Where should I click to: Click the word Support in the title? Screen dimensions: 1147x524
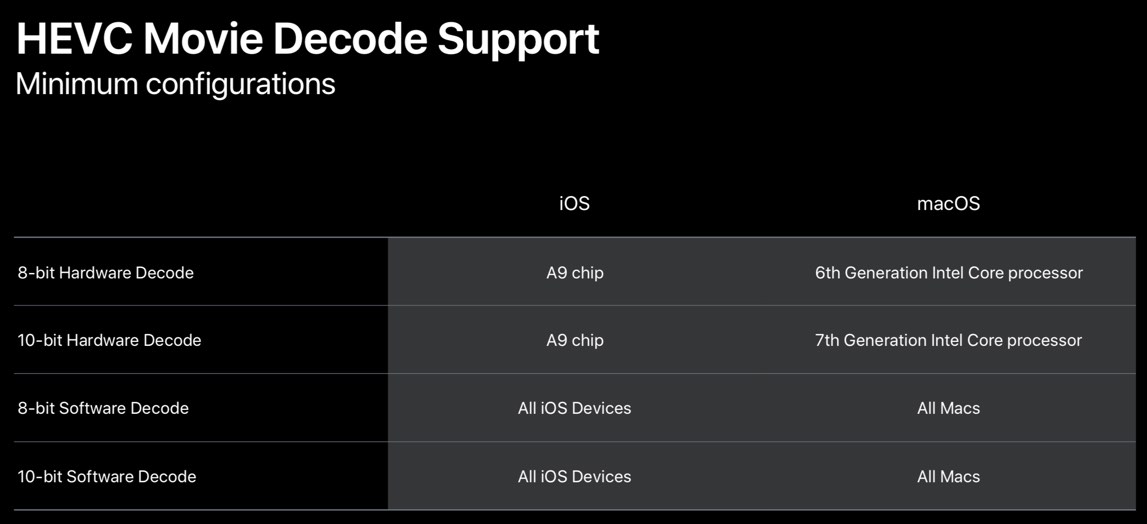519,42
